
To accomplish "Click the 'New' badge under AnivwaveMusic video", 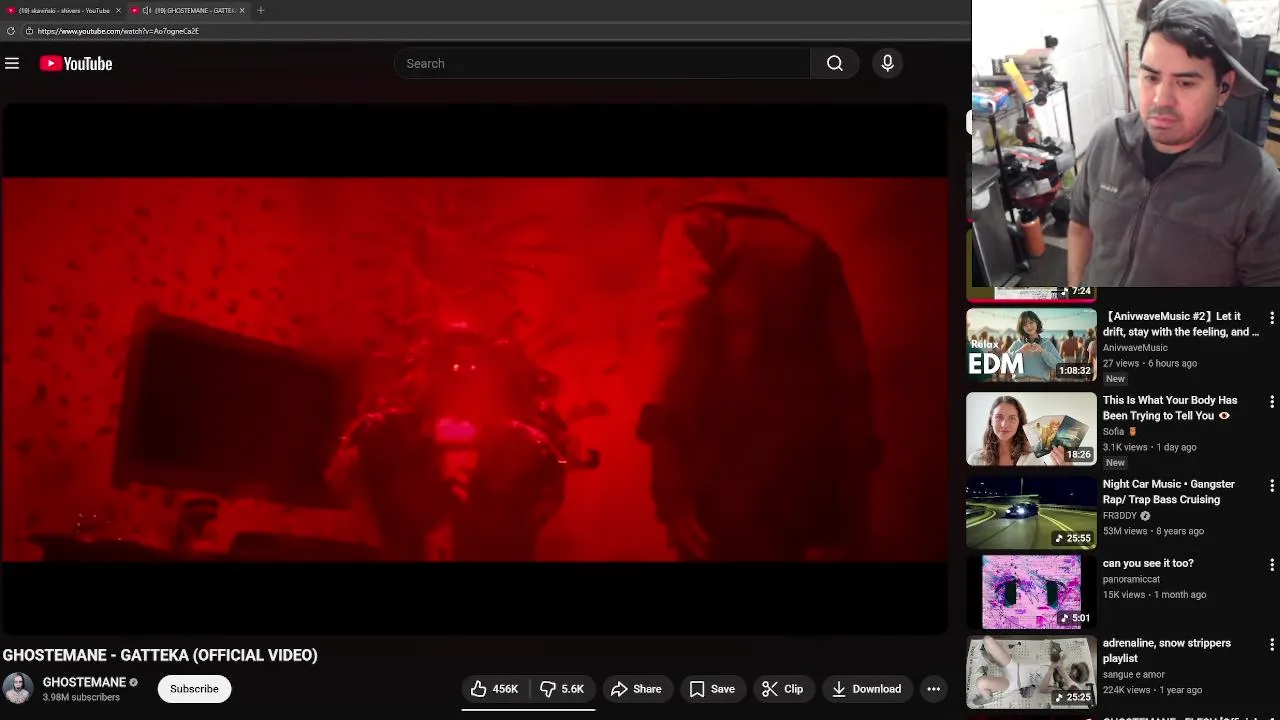I will point(1115,379).
